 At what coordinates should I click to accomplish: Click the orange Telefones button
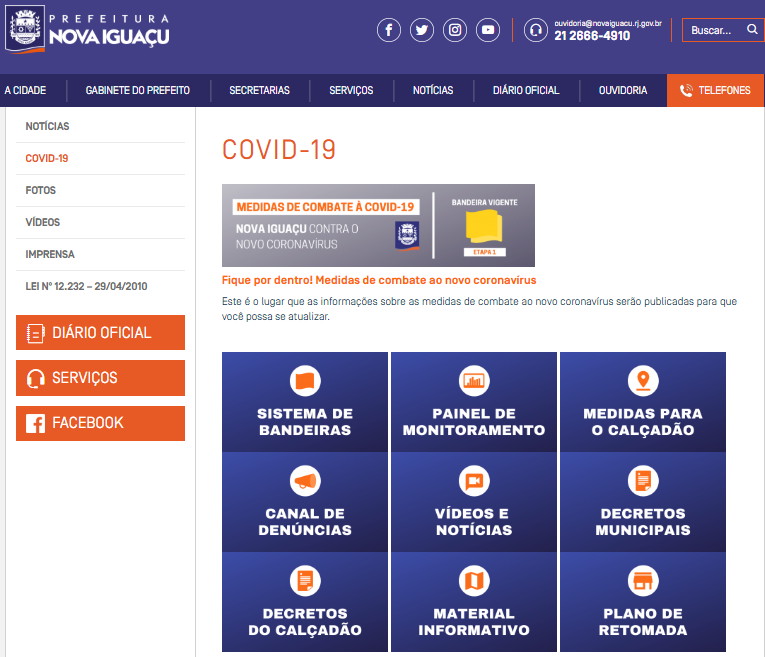(x=715, y=90)
